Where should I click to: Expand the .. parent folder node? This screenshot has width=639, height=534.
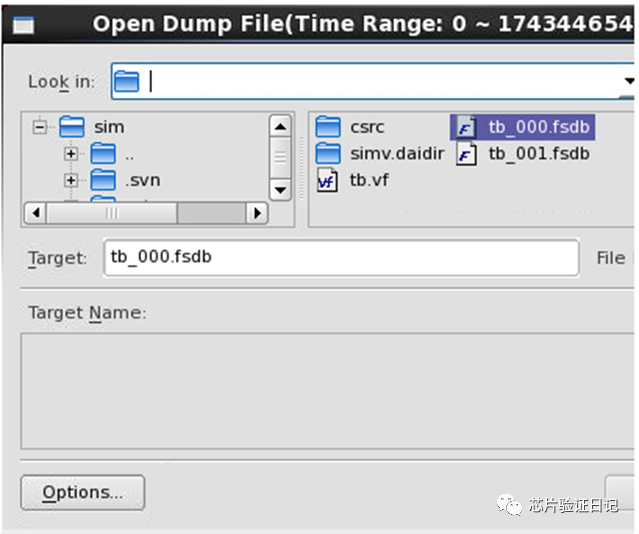click(x=71, y=154)
